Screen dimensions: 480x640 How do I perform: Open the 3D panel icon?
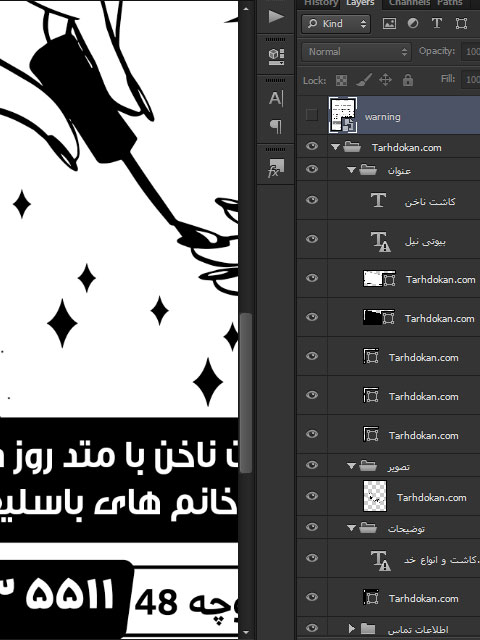point(276,56)
